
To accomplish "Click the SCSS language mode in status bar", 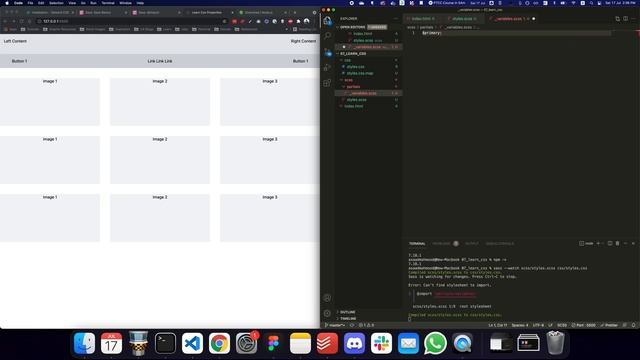I will pos(562,325).
